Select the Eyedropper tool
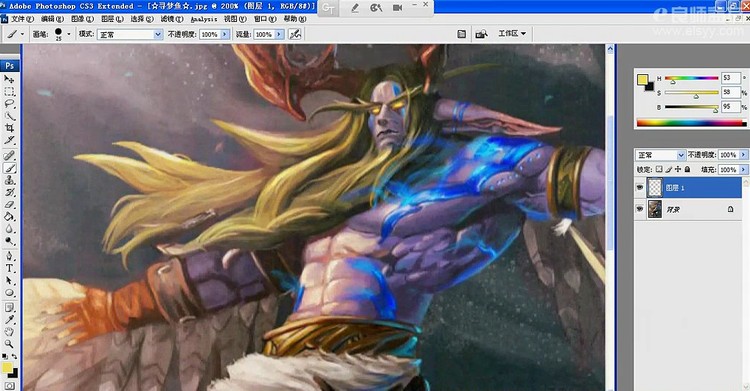The height and width of the screenshot is (391, 750). click(9, 320)
